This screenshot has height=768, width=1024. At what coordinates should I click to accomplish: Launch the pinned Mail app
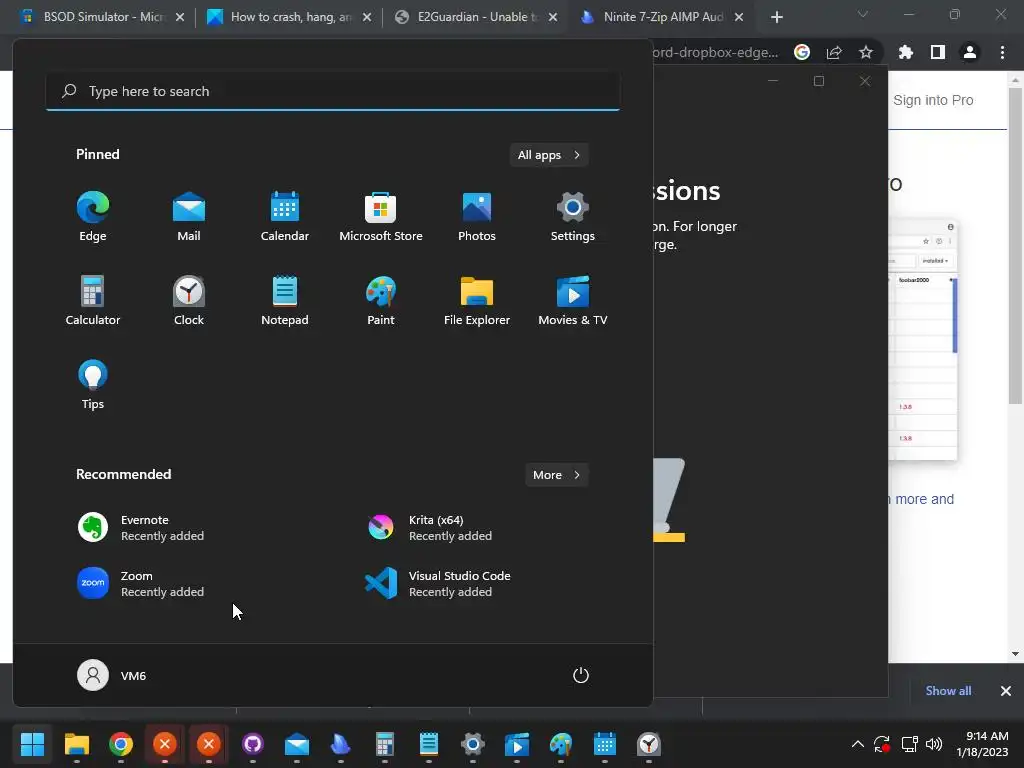click(x=189, y=217)
